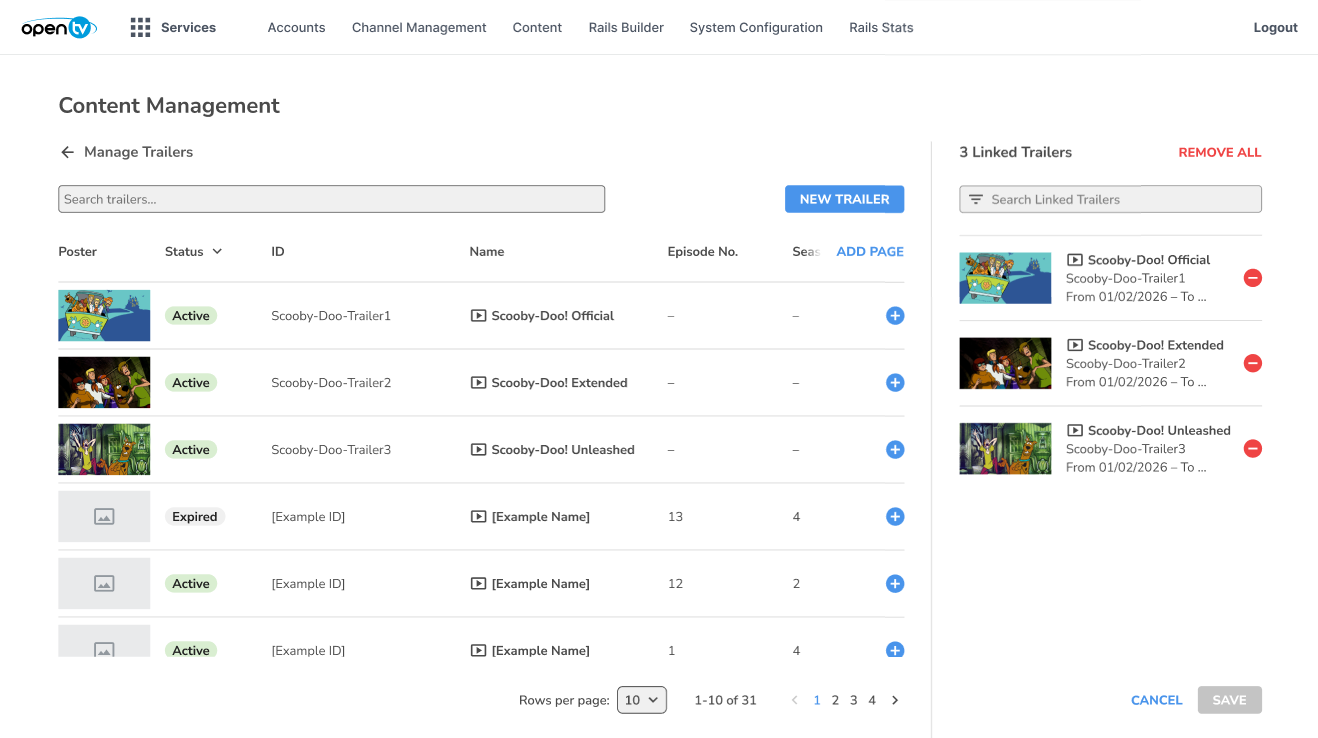Click REMOVE ALL linked trailers
Image resolution: width=1318 pixels, height=738 pixels.
coord(1220,153)
